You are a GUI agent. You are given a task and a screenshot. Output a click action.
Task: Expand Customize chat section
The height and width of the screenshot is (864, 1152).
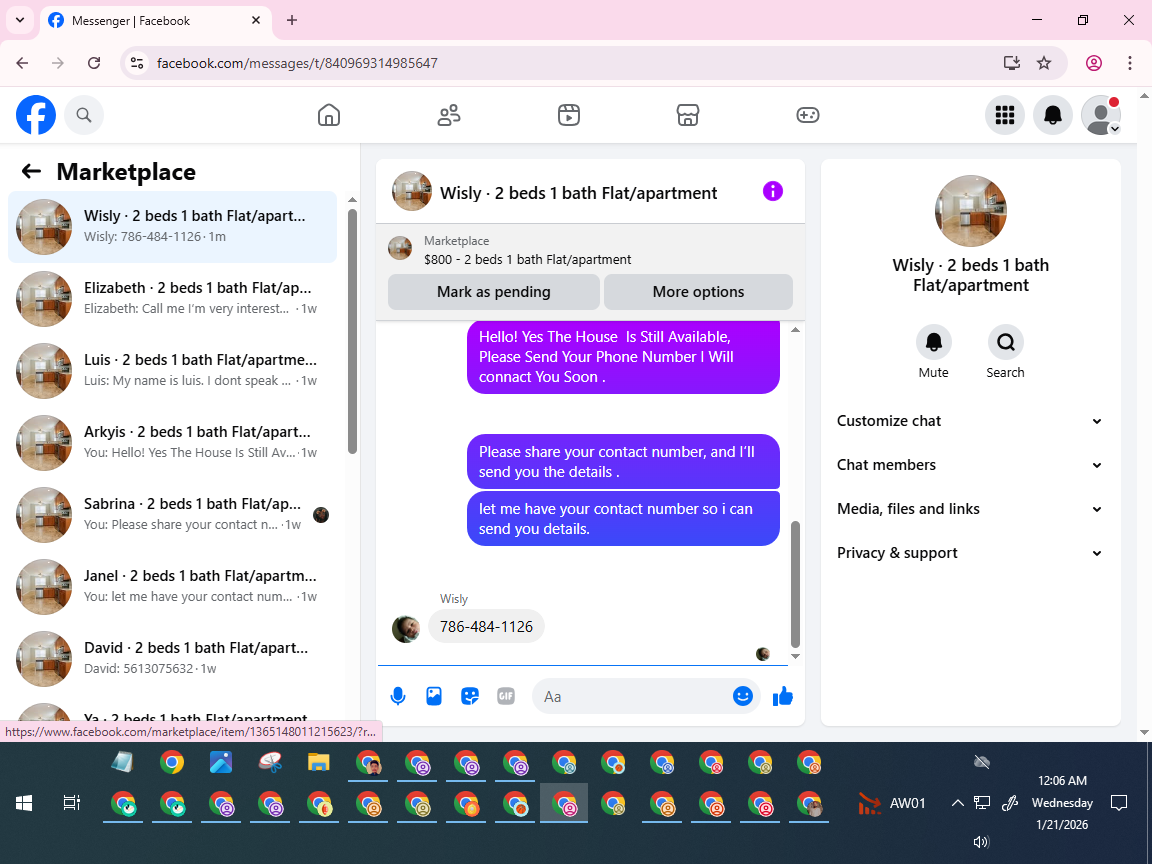tap(970, 421)
